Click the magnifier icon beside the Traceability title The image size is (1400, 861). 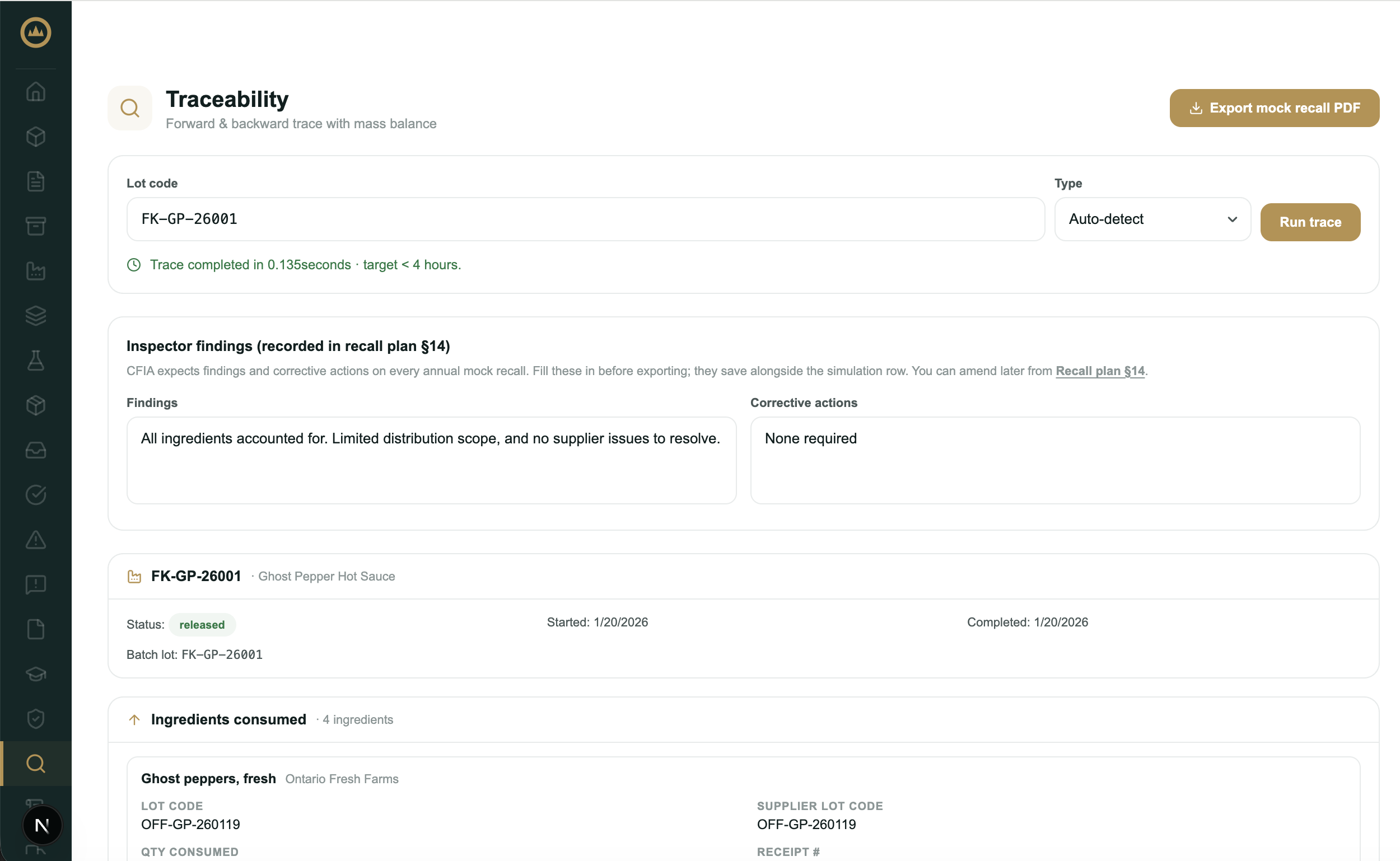click(130, 108)
